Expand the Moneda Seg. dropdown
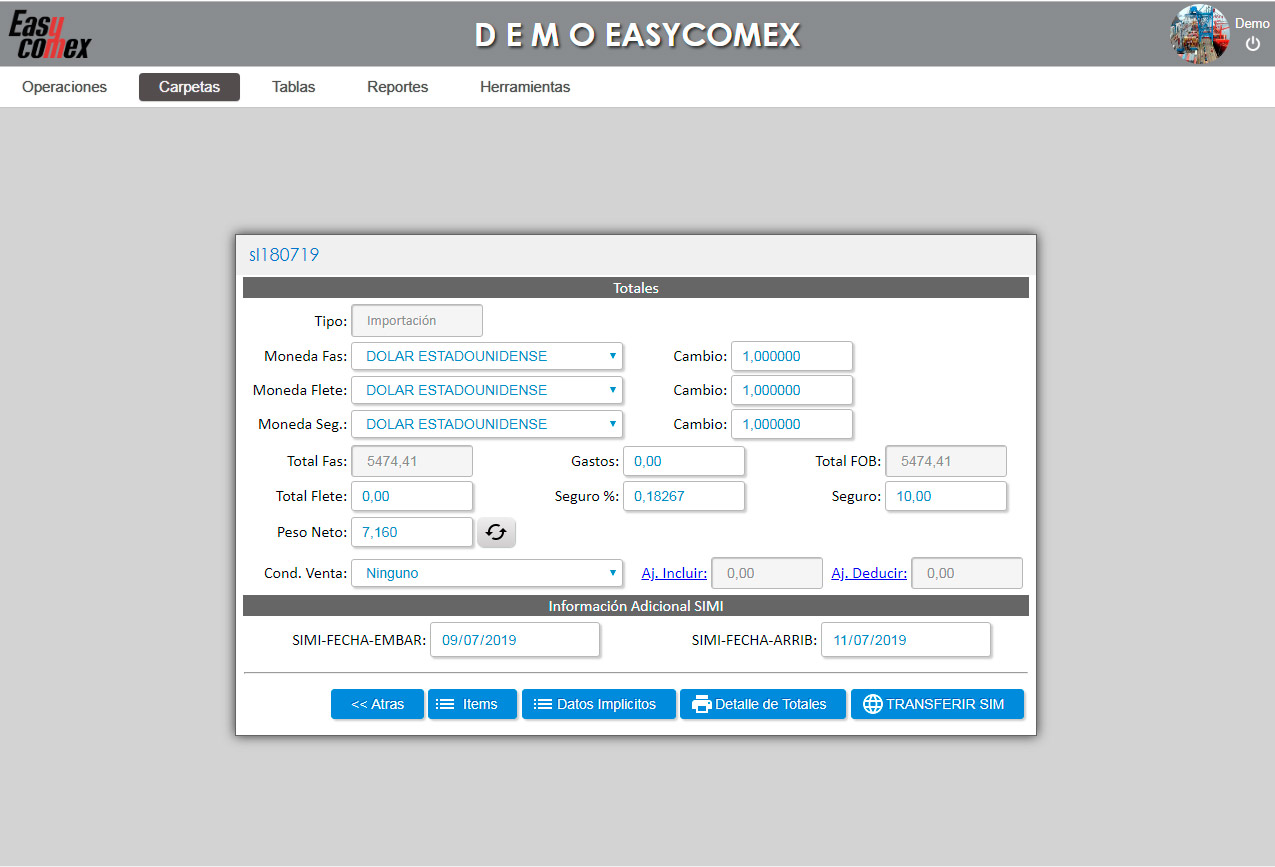This screenshot has width=1275, height=867. pyautogui.click(x=487, y=424)
